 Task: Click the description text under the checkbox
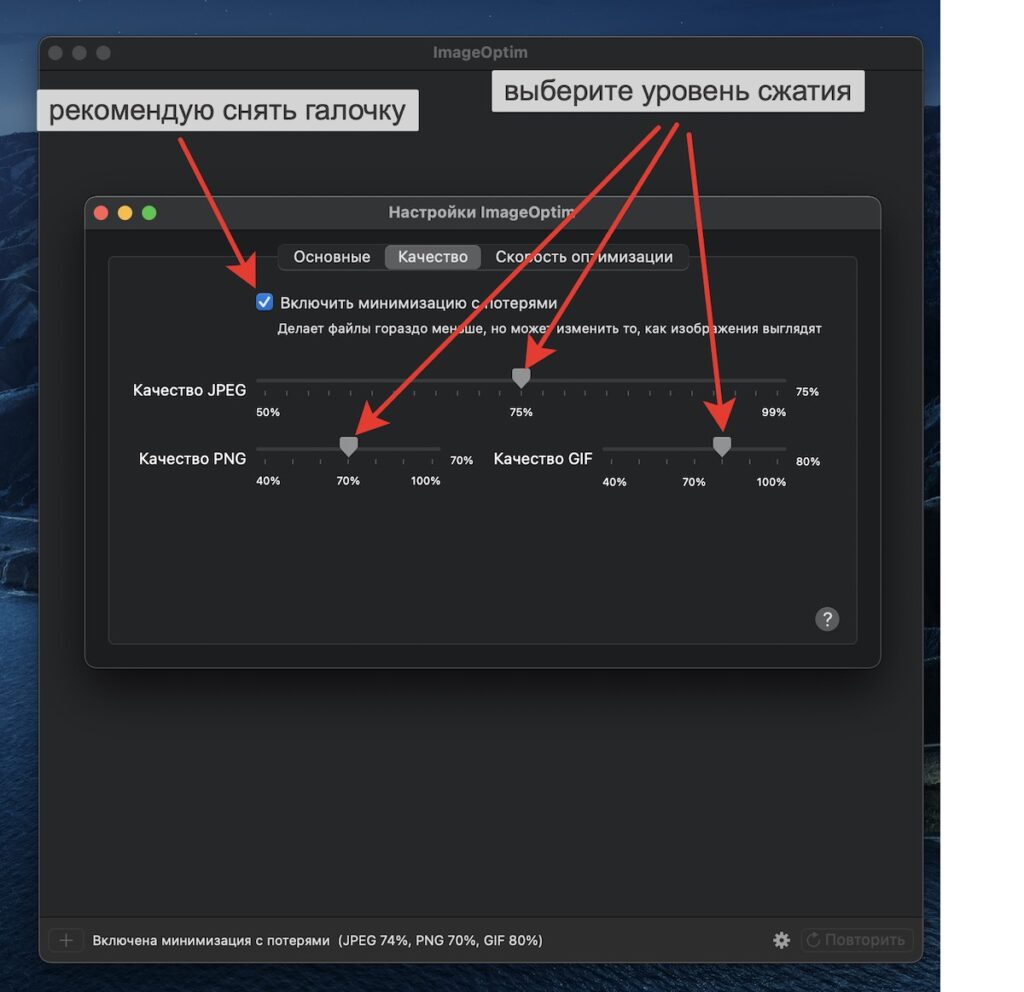coord(549,328)
